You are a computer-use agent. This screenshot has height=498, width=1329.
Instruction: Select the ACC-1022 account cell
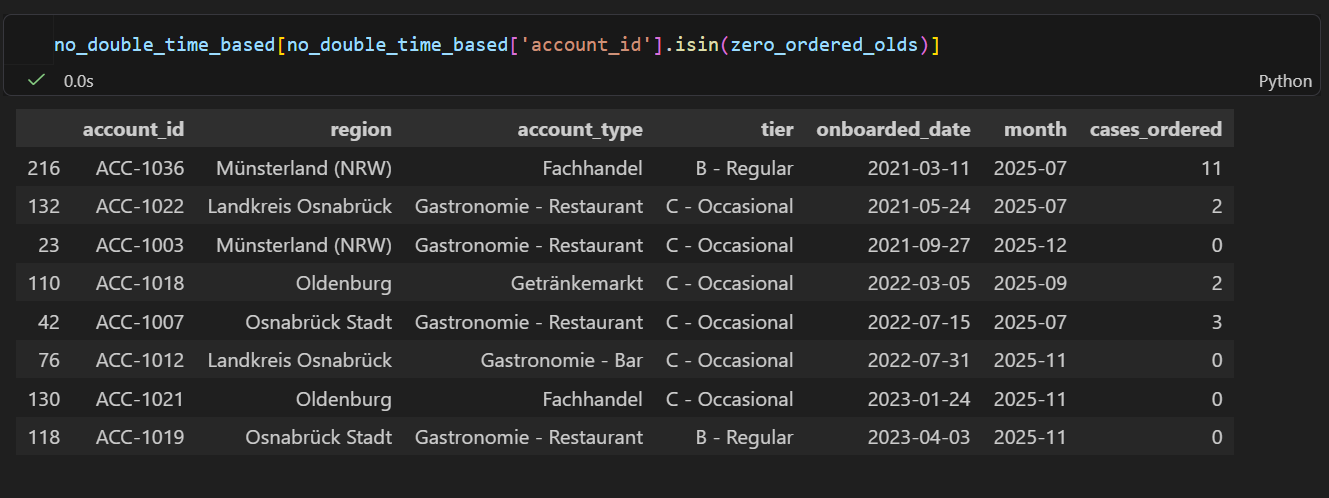[140, 207]
